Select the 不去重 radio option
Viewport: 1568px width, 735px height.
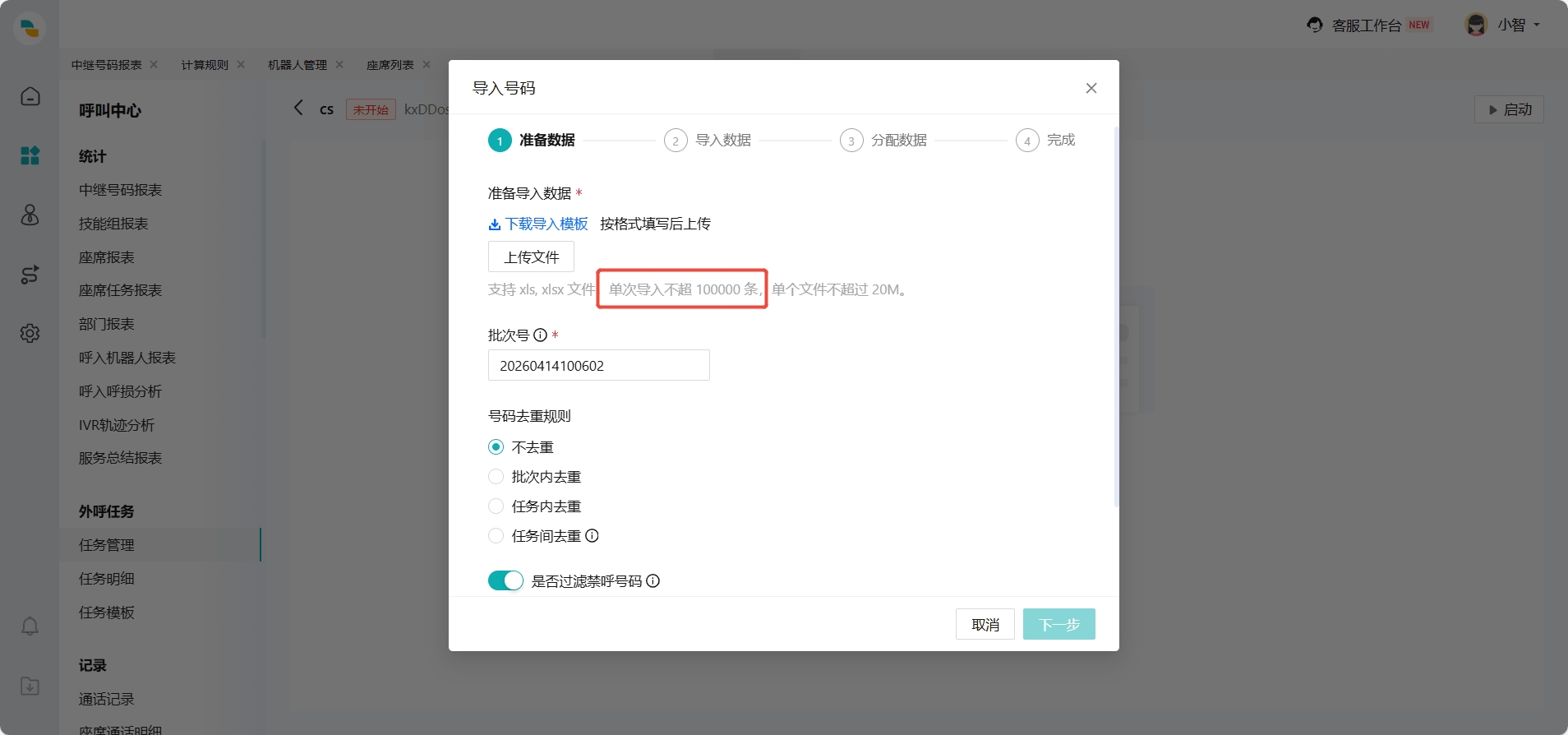pyautogui.click(x=496, y=446)
